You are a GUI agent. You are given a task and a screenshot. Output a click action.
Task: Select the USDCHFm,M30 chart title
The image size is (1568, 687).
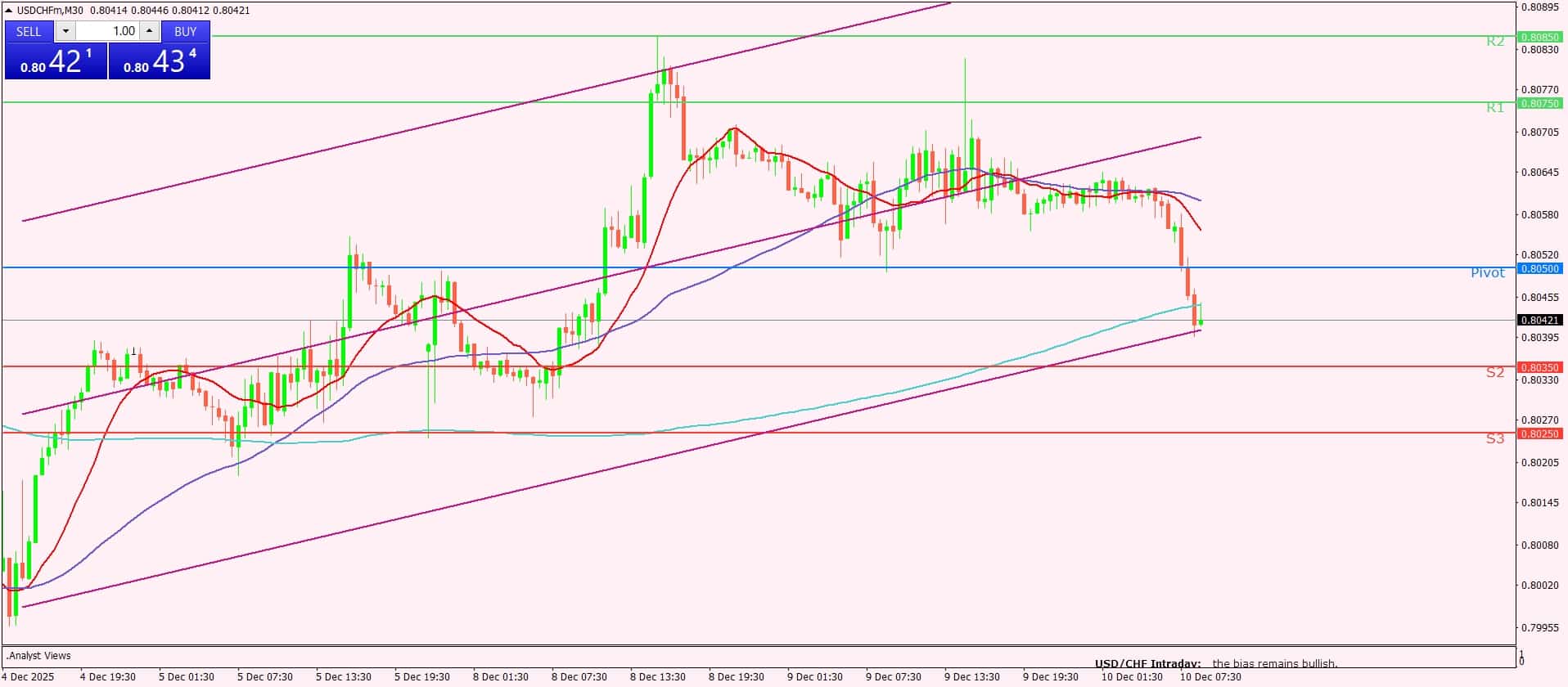[x=51, y=10]
